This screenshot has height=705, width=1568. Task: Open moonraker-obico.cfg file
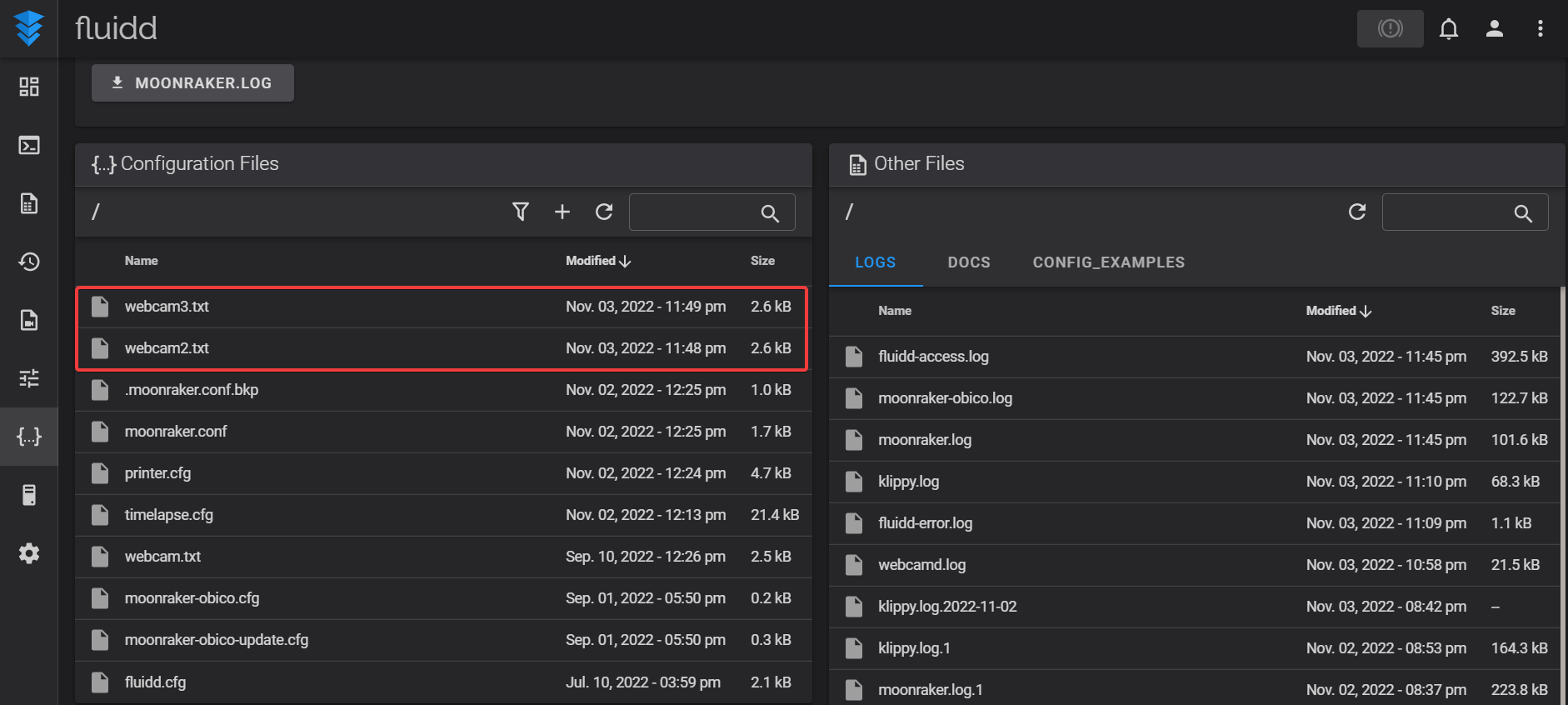click(443, 598)
